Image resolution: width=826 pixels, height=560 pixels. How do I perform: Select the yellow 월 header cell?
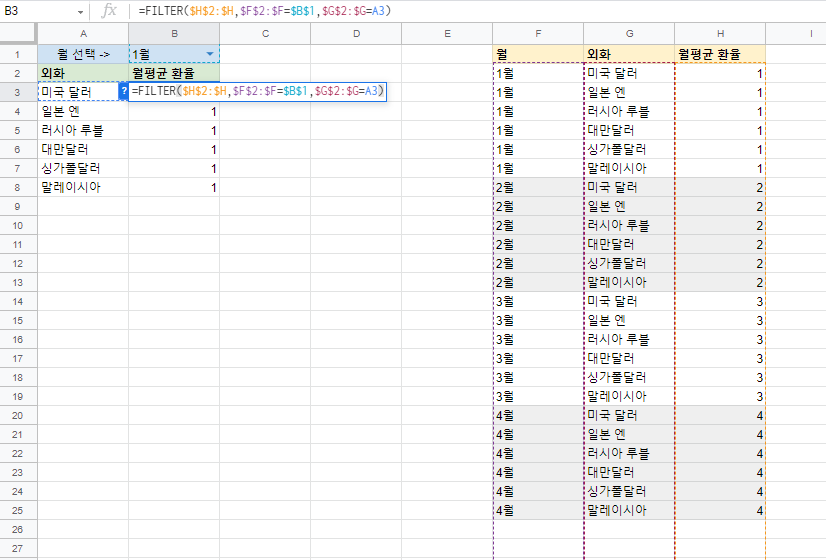[538, 54]
